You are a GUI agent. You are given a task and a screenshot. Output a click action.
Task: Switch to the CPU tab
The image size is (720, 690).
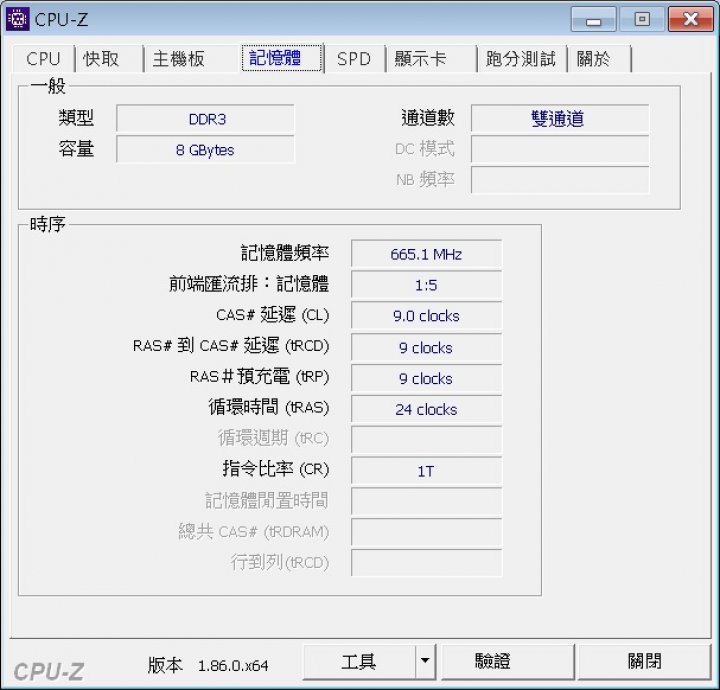point(43,59)
